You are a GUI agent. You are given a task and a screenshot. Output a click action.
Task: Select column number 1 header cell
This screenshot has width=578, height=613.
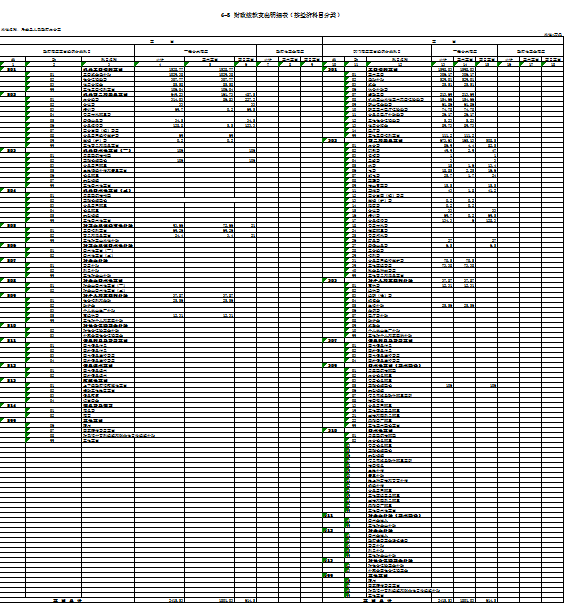point(13,65)
